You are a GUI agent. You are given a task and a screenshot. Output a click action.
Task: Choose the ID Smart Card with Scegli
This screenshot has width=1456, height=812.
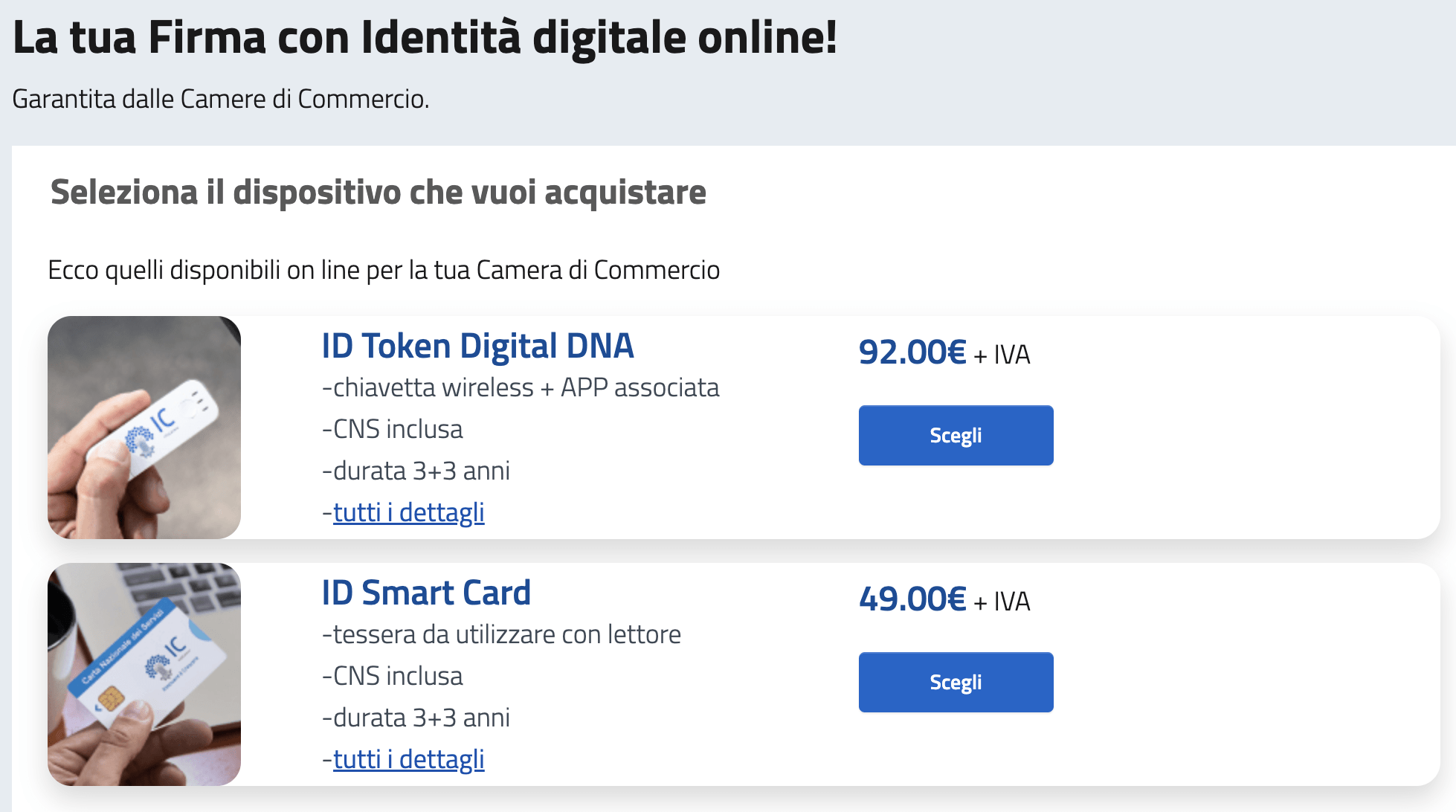pyautogui.click(x=956, y=682)
